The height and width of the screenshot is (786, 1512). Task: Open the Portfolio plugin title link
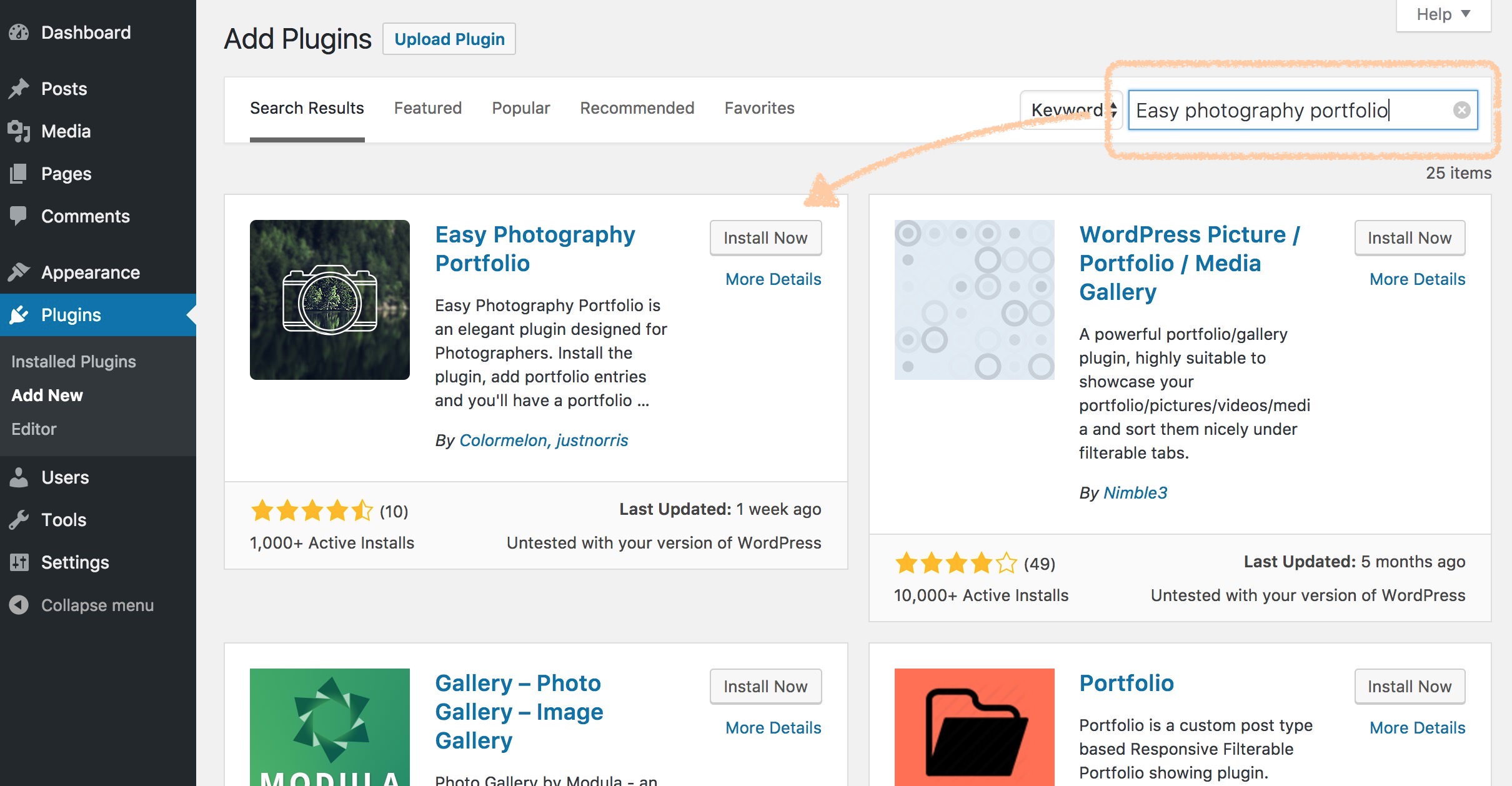click(1127, 683)
